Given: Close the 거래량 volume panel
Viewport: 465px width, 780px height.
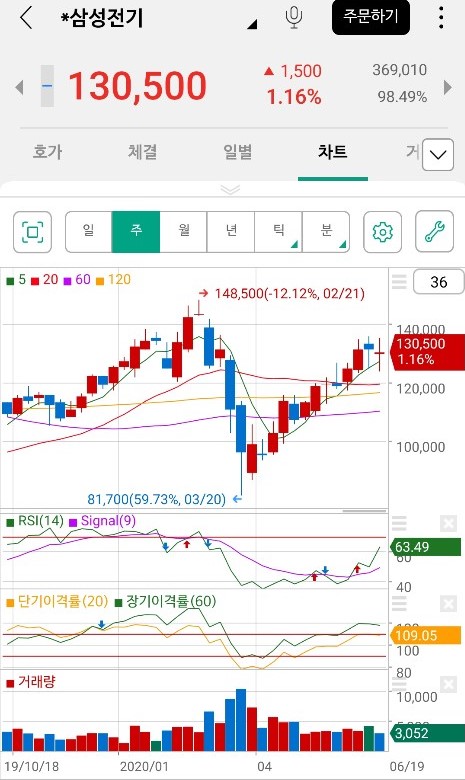Looking at the screenshot, I should [448, 684].
